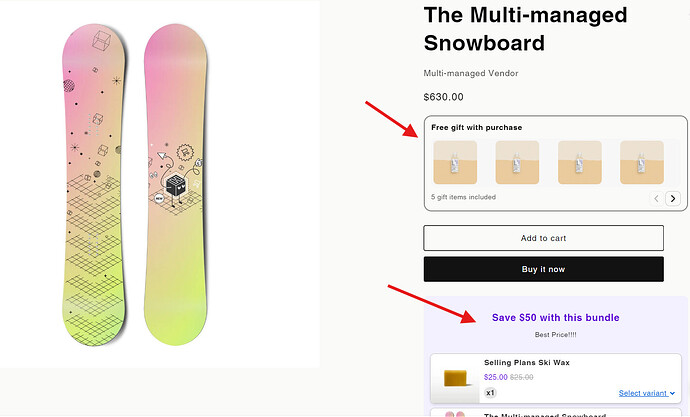Click the third free gift thumbnail
This screenshot has height=417, width=690.
point(579,161)
